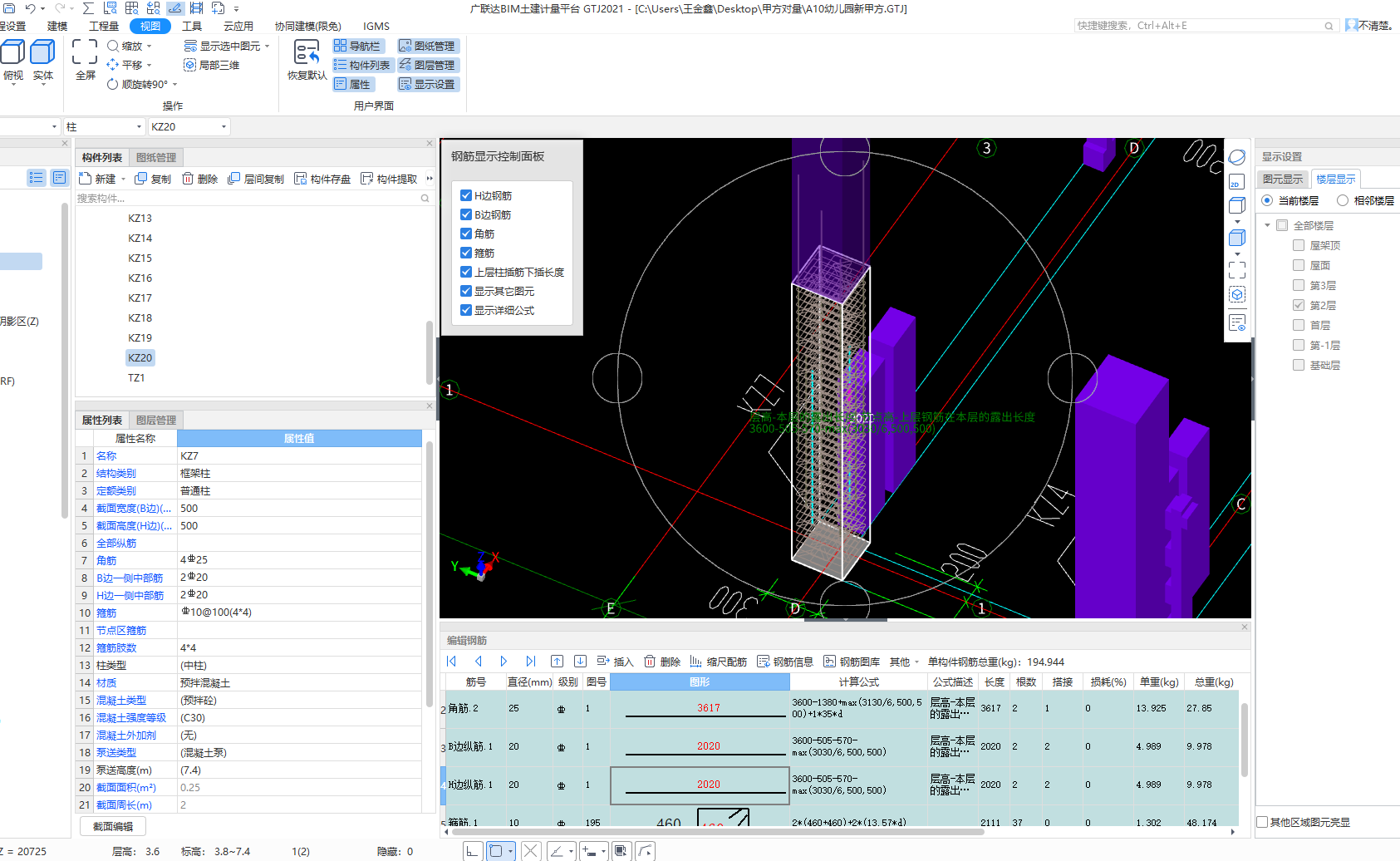Check 其他区域图元亮显 checkbox
This screenshot has width=1400, height=861.
click(x=1262, y=822)
